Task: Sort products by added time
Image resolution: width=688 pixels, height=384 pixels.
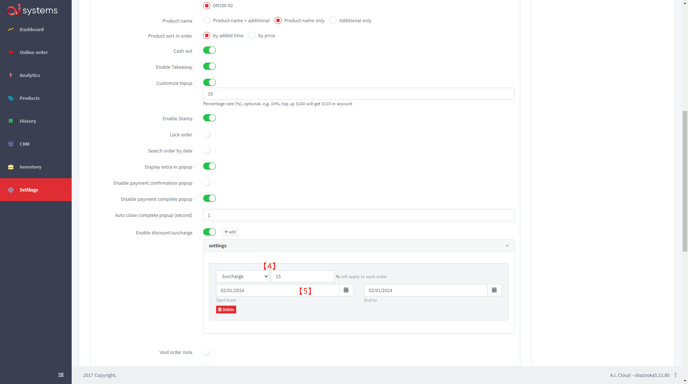Action: [x=207, y=36]
